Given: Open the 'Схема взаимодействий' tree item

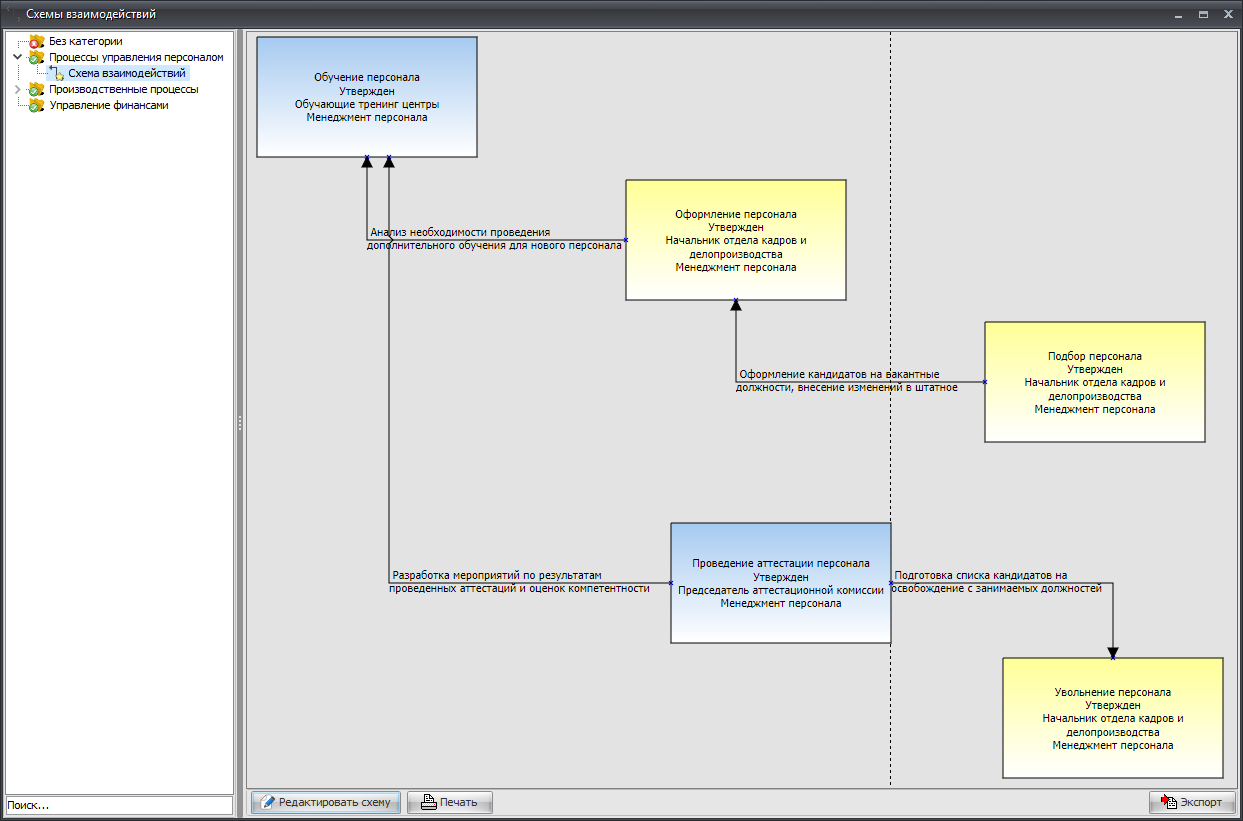Looking at the screenshot, I should coord(127,73).
